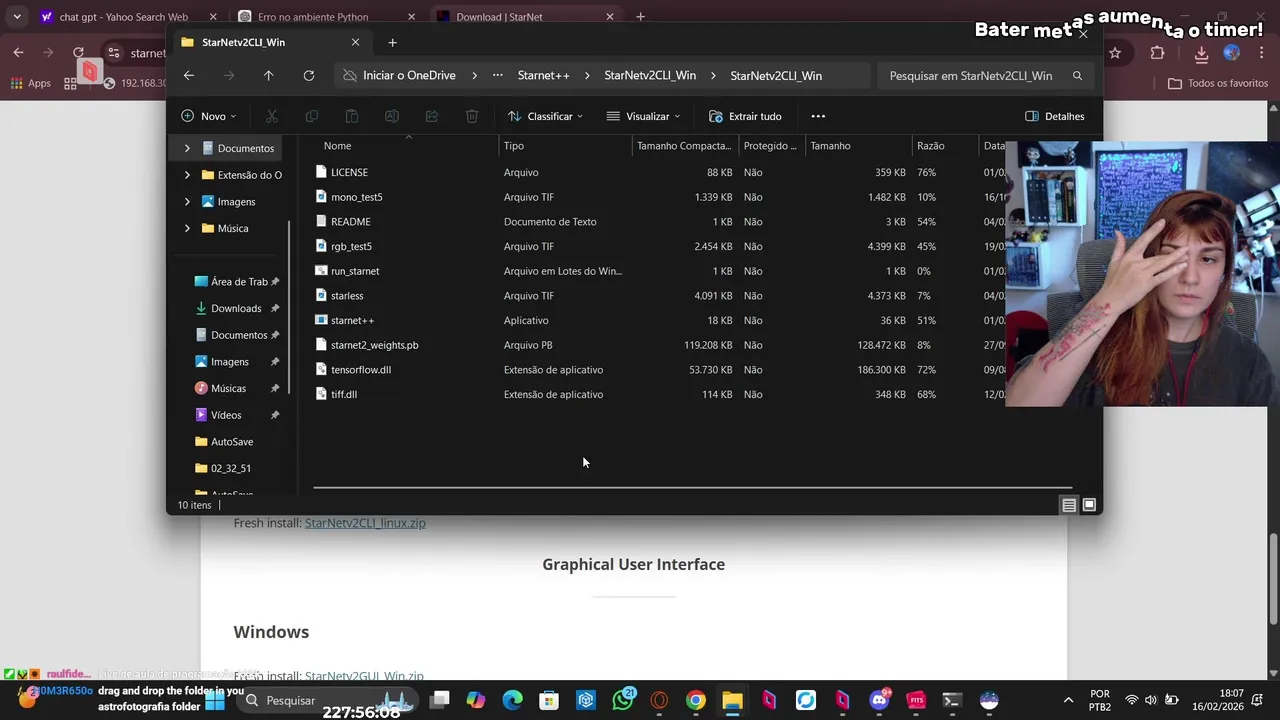1280x720 pixels.
Task: Open the Visualizar view dropdown
Action: 643,116
